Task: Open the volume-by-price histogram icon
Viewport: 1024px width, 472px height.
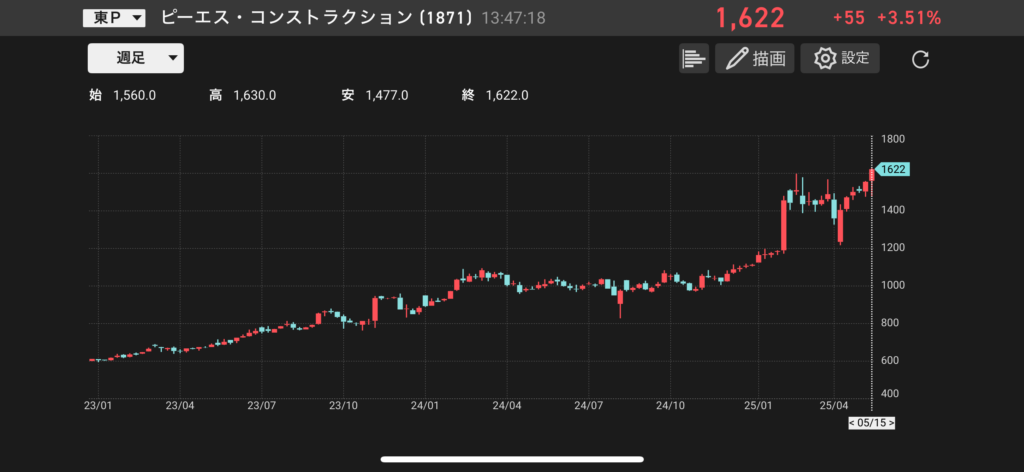Action: pyautogui.click(x=694, y=58)
